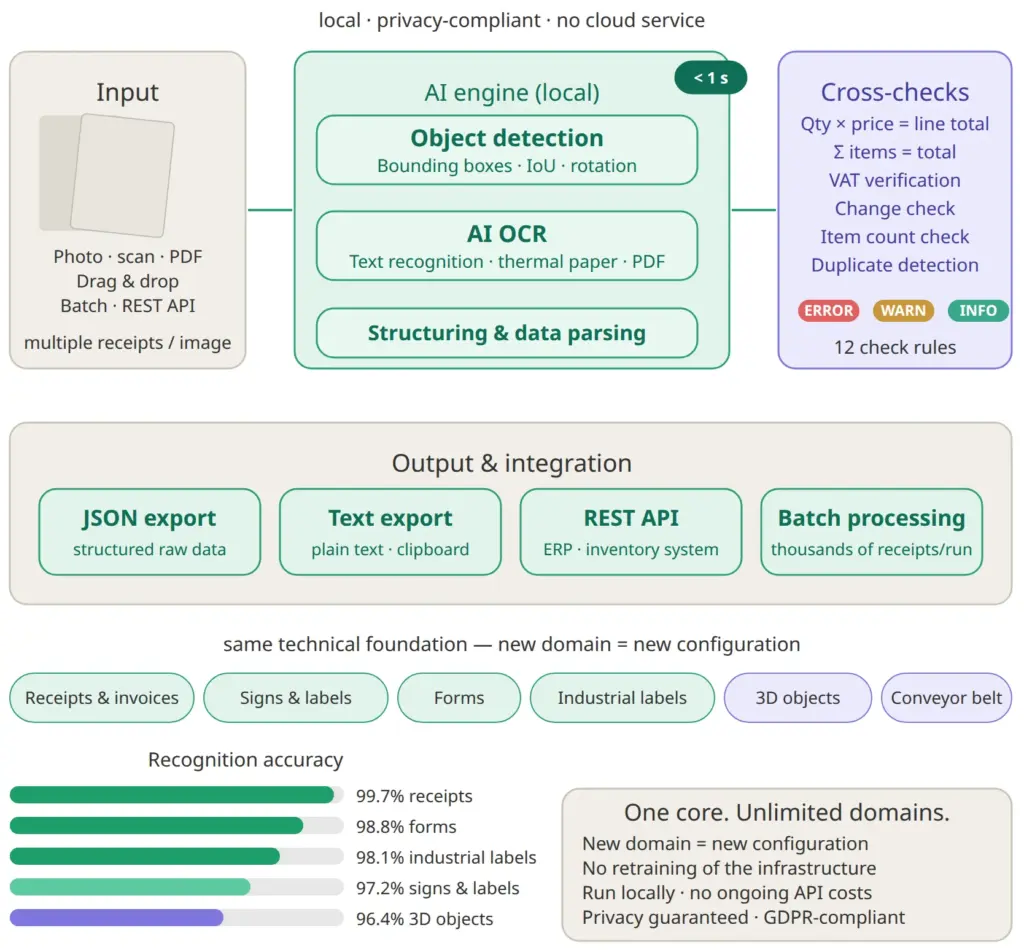Click the 'Recognition accuracy' heading
This screenshot has width=1024, height=952.
click(x=246, y=760)
